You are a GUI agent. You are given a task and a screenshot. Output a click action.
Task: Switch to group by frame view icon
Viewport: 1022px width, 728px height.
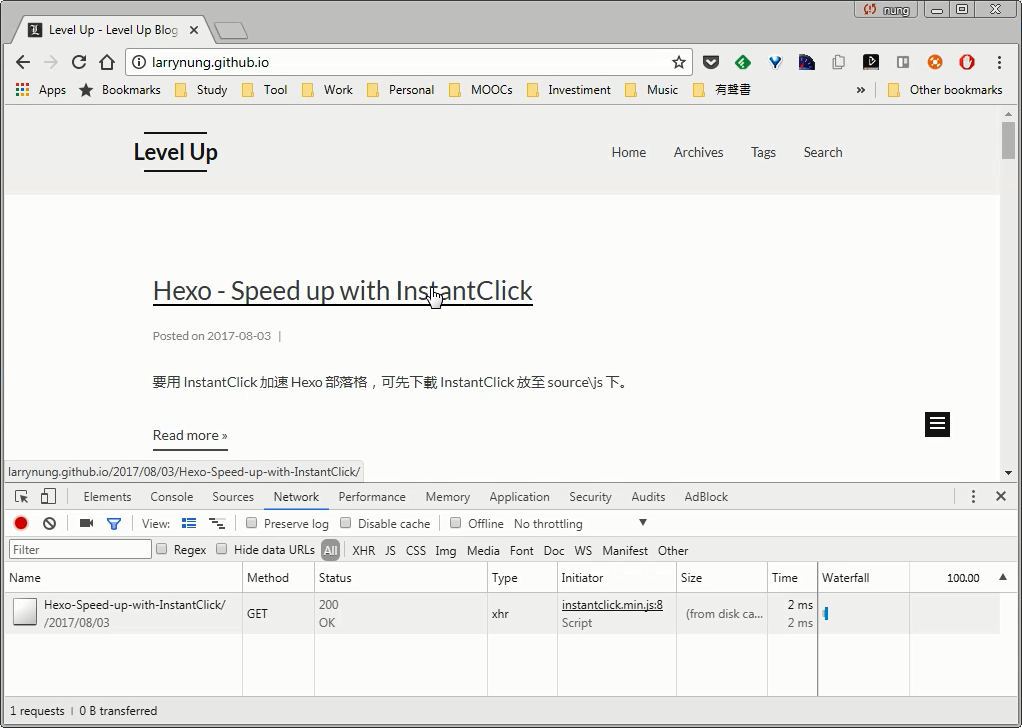pos(217,523)
